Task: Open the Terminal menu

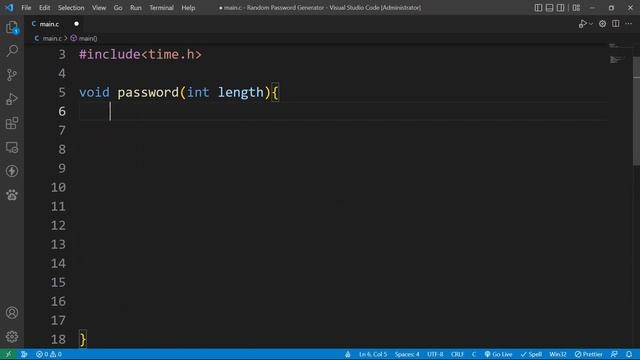Action: click(161, 8)
